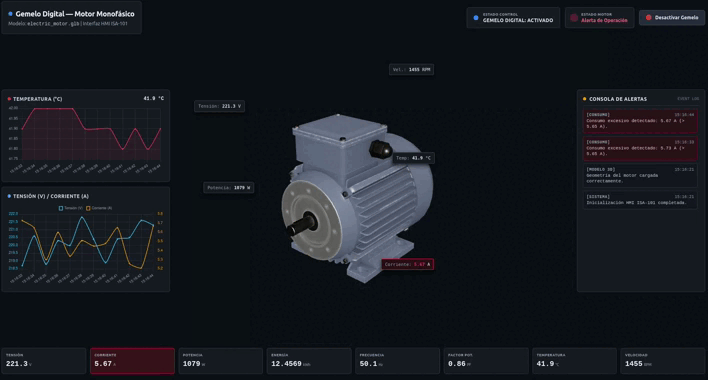The image size is (708, 380).
Task: Click the Tensión 221.3 V bottom card
Action: 44,361
